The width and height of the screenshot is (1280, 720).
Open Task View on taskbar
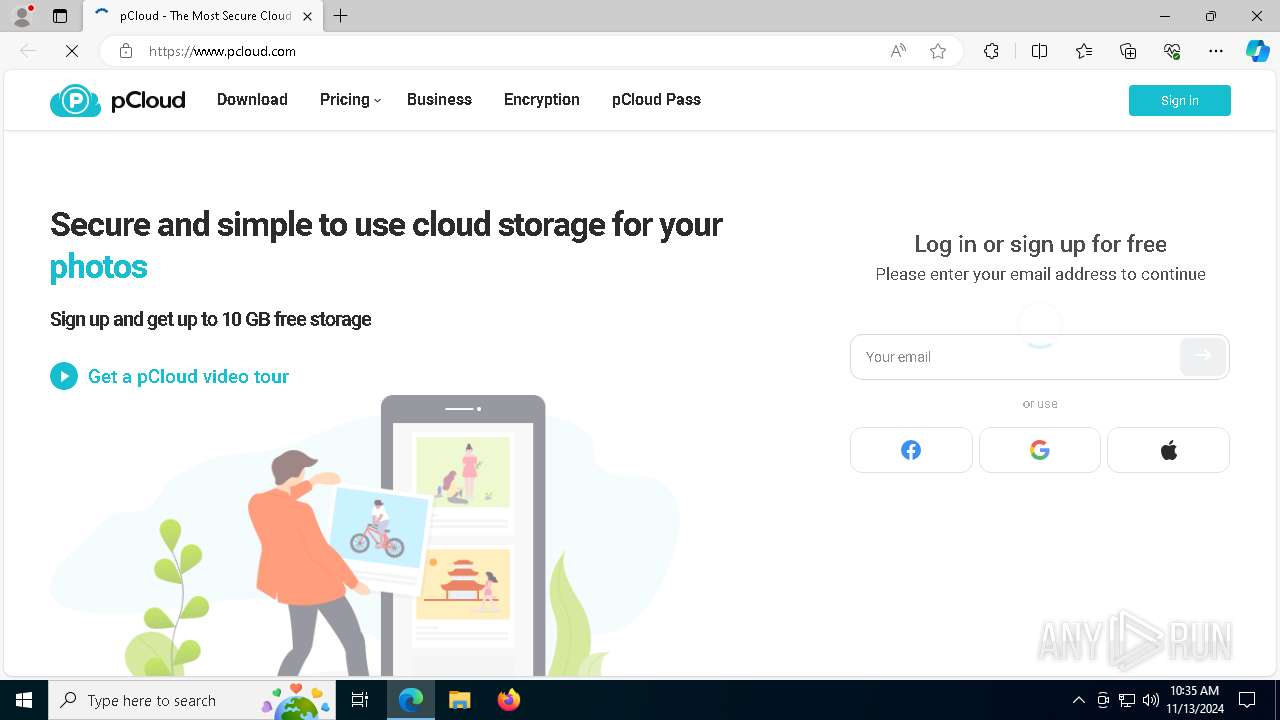click(360, 700)
